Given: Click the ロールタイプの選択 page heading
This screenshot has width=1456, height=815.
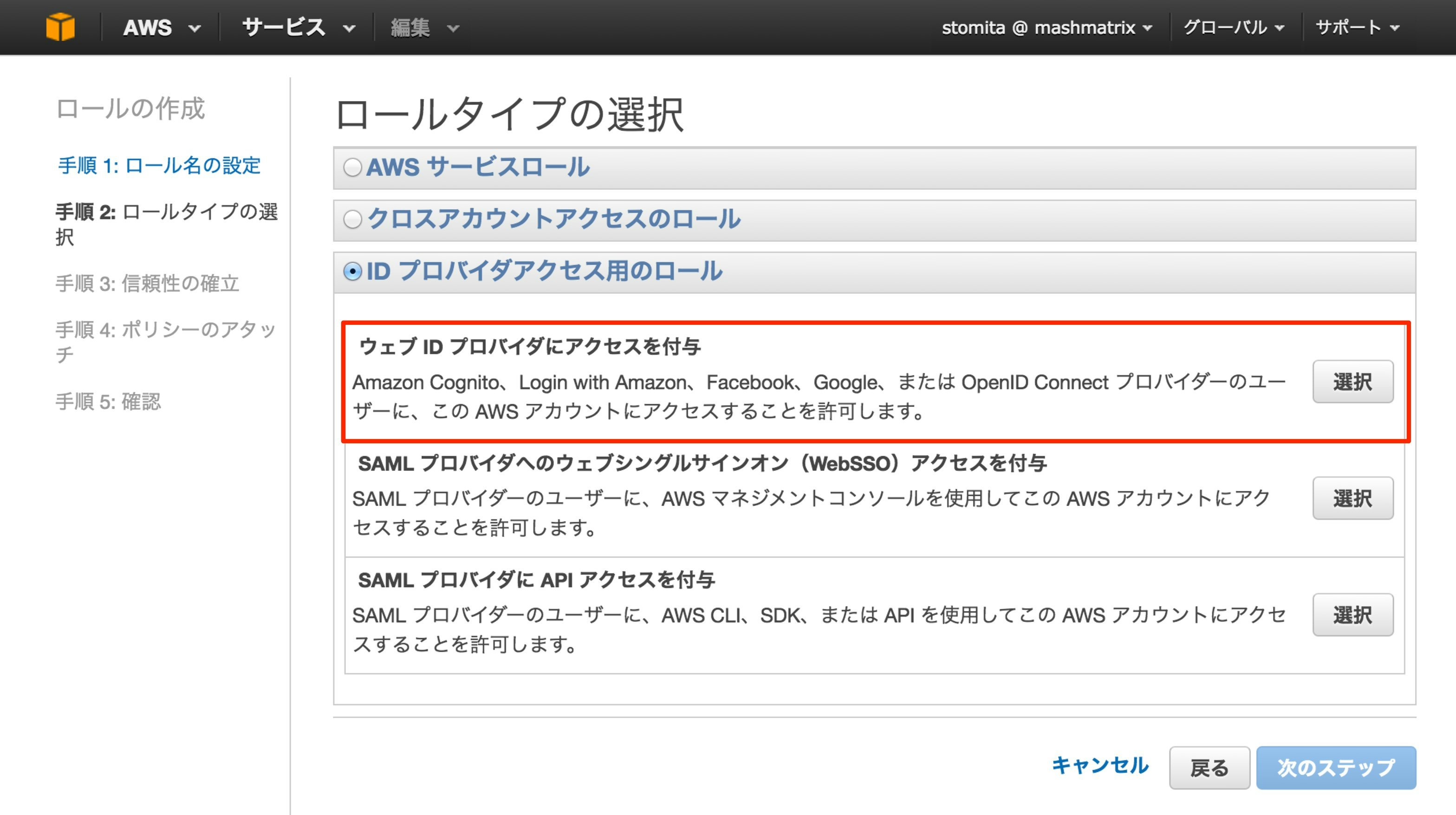Looking at the screenshot, I should [509, 115].
